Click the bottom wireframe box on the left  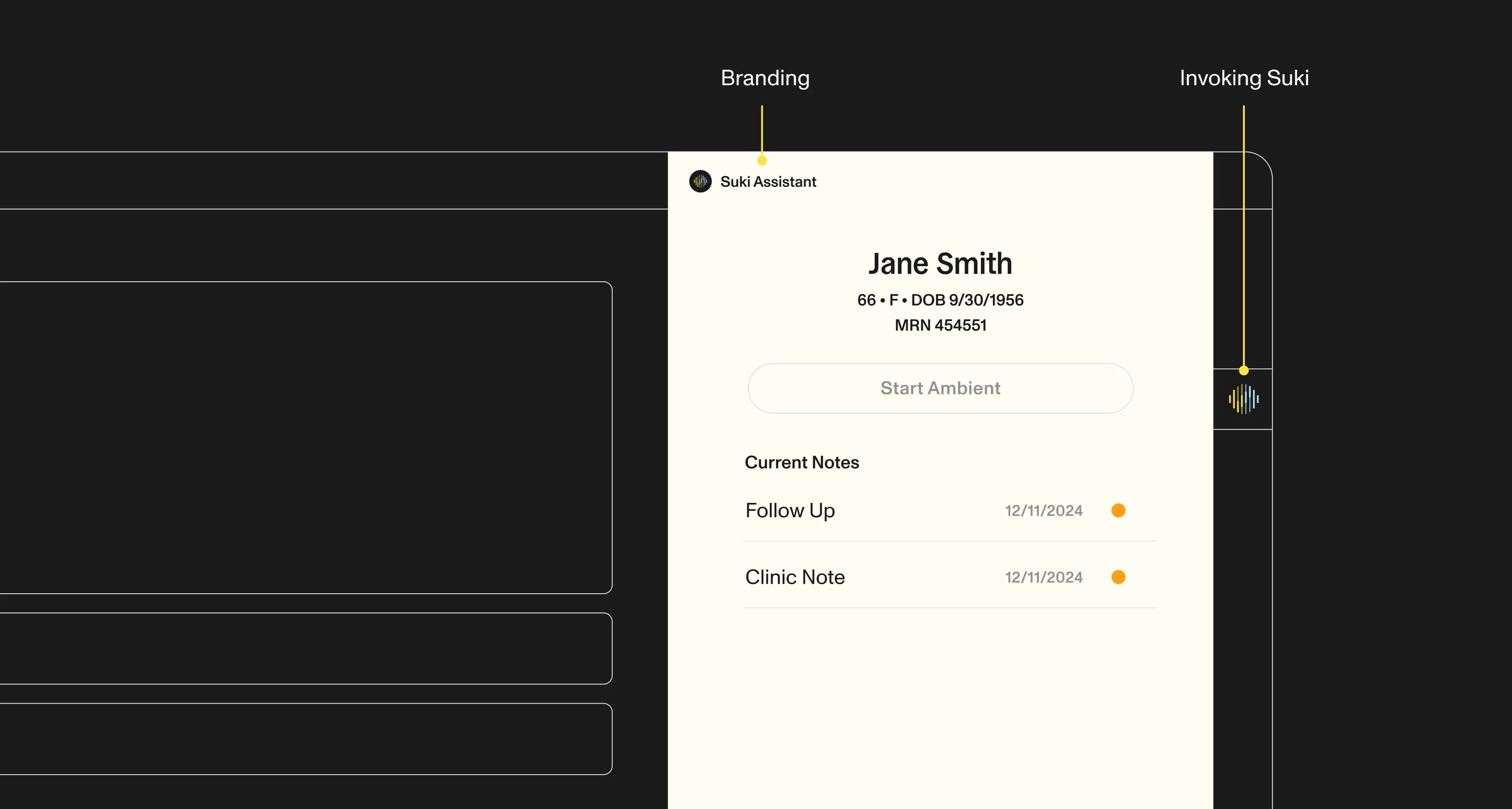(x=305, y=738)
